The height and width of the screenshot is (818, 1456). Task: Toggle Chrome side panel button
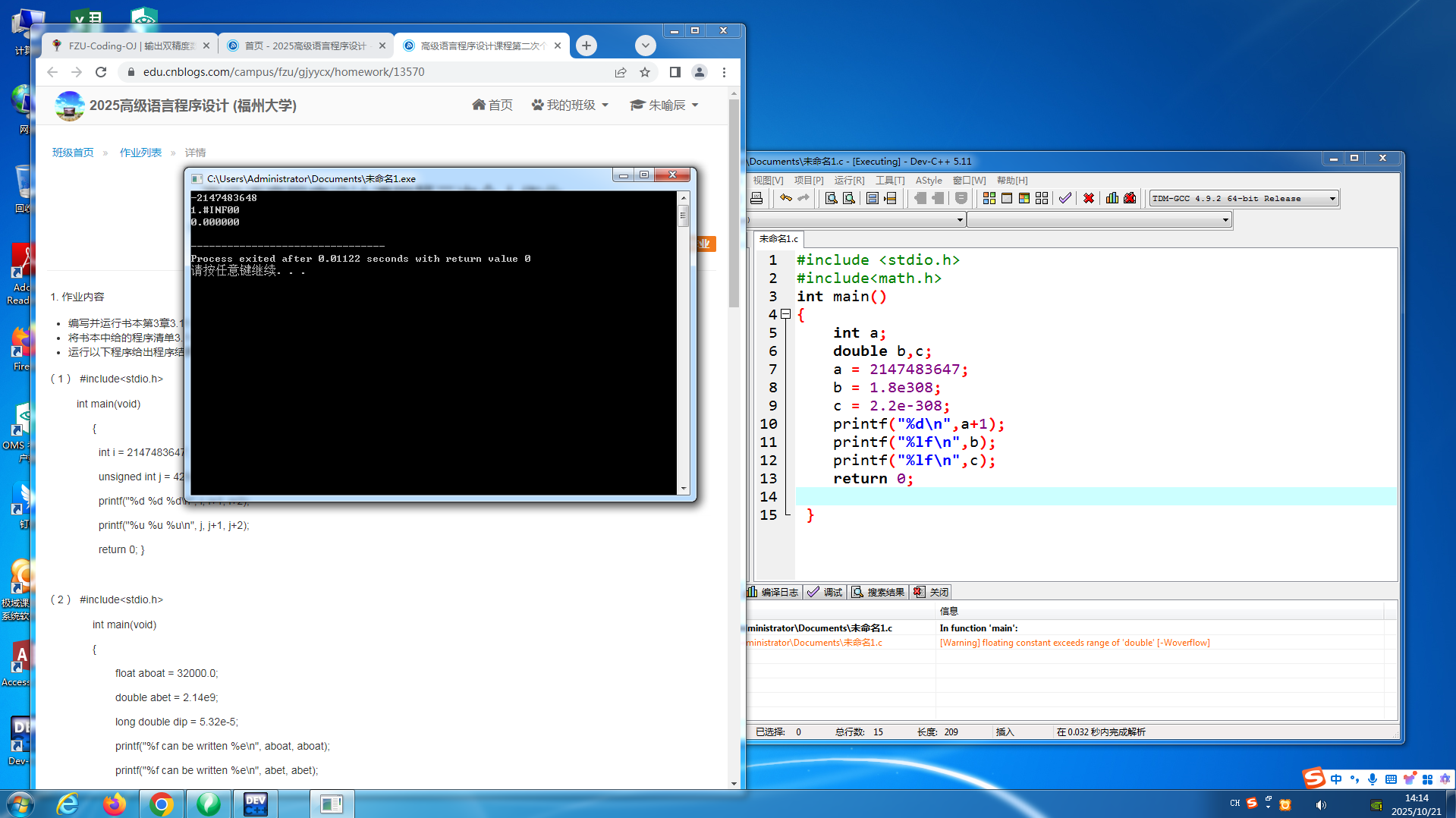pos(675,72)
